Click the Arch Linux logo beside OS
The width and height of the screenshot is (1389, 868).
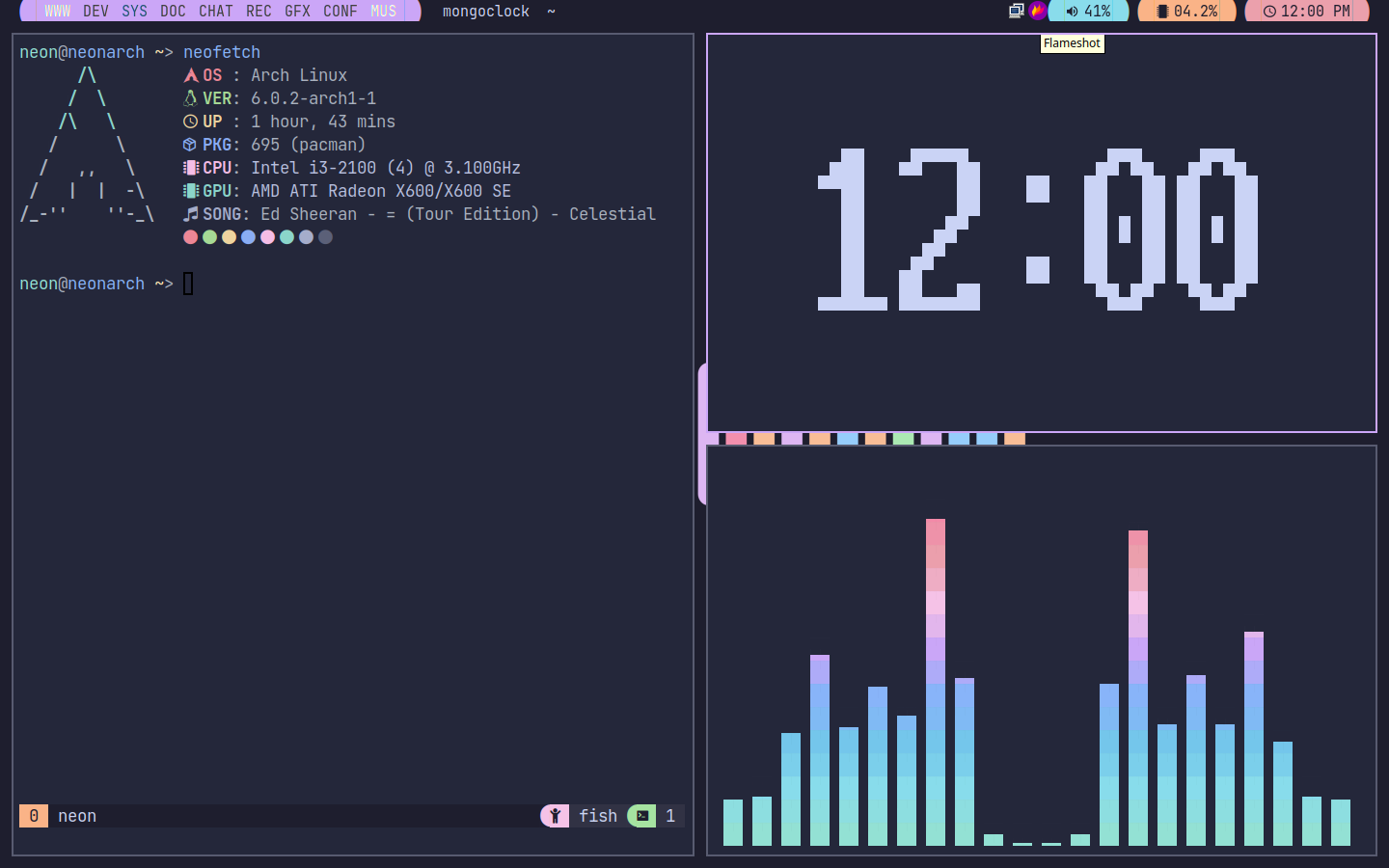[190, 74]
